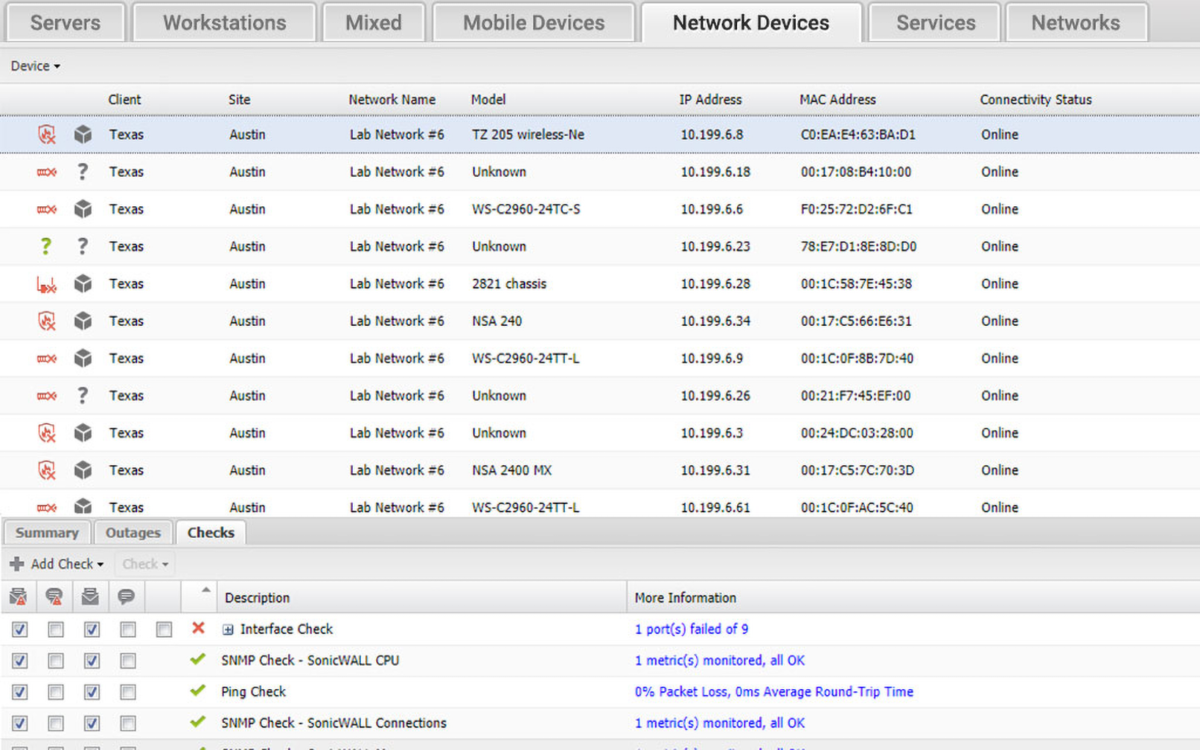
Task: Click the IP address 10.199.6.28
Action: [x=715, y=284]
